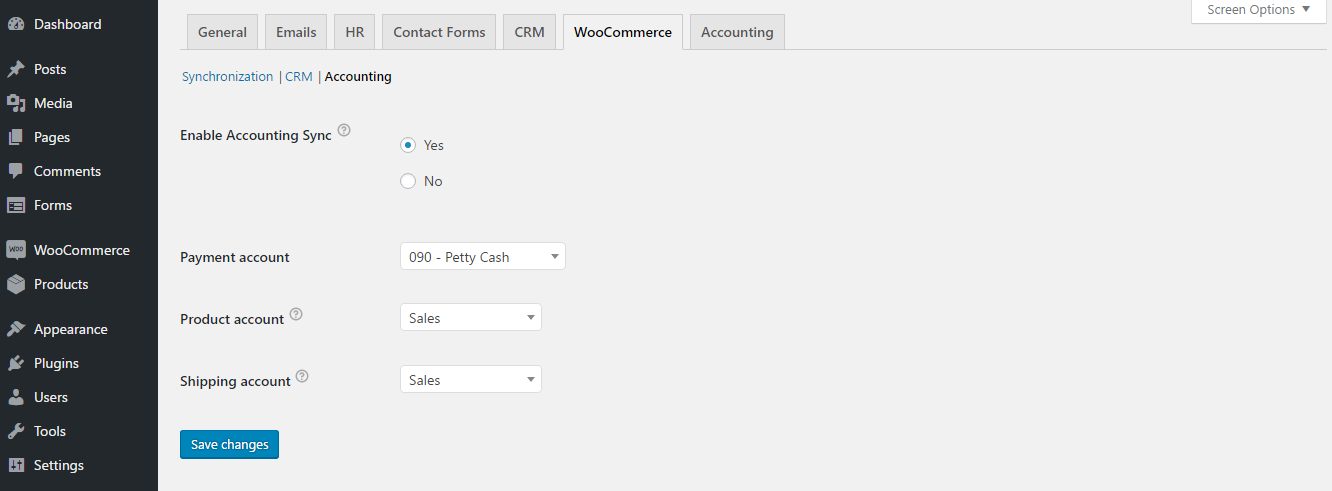
Task: Open the Product account dropdown
Action: pos(470,318)
